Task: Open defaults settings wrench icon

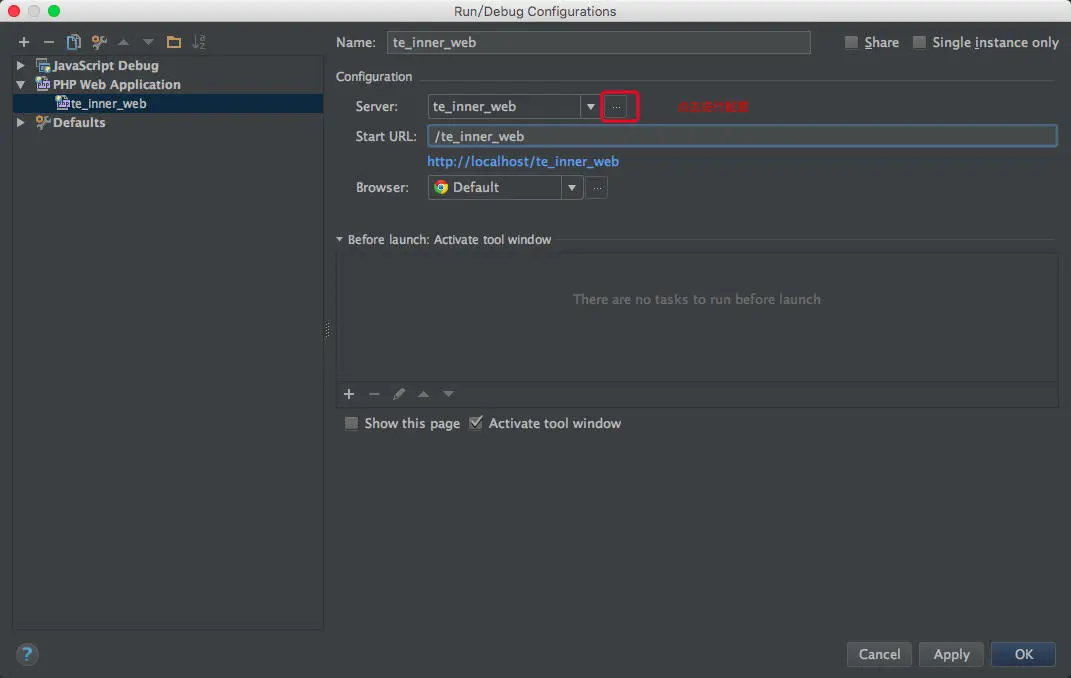Action: 99,42
